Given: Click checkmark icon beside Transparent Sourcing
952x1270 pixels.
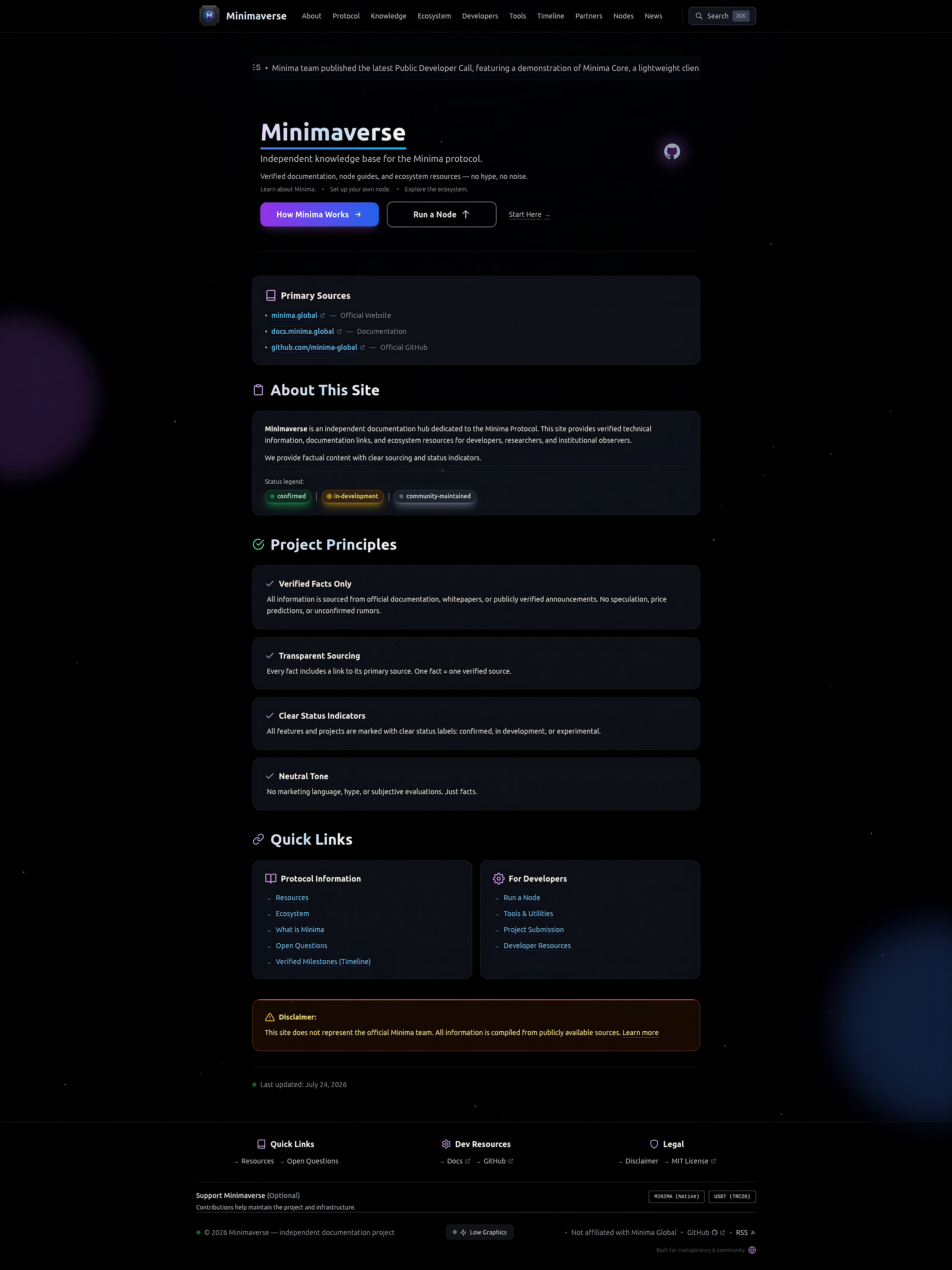Looking at the screenshot, I should tap(270, 656).
